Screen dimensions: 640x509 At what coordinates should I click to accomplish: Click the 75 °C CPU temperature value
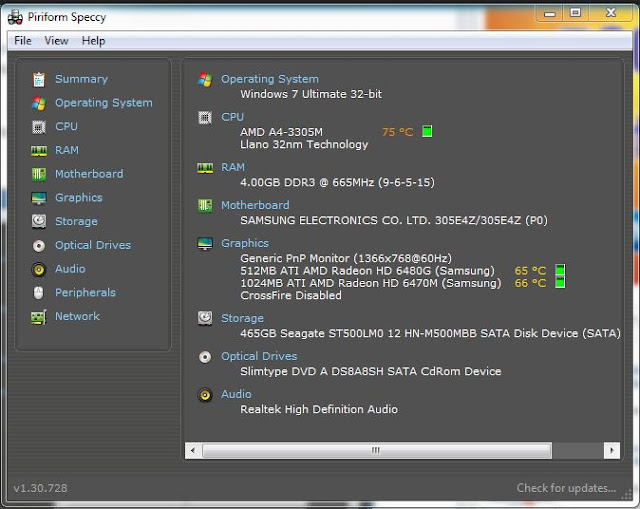point(398,132)
